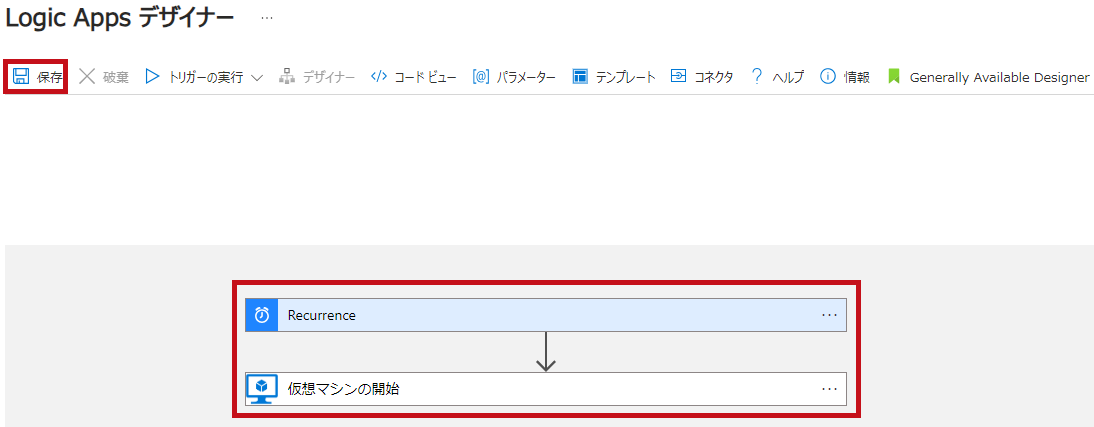
Task: Click the arrow between the two steps
Action: (x=546, y=352)
